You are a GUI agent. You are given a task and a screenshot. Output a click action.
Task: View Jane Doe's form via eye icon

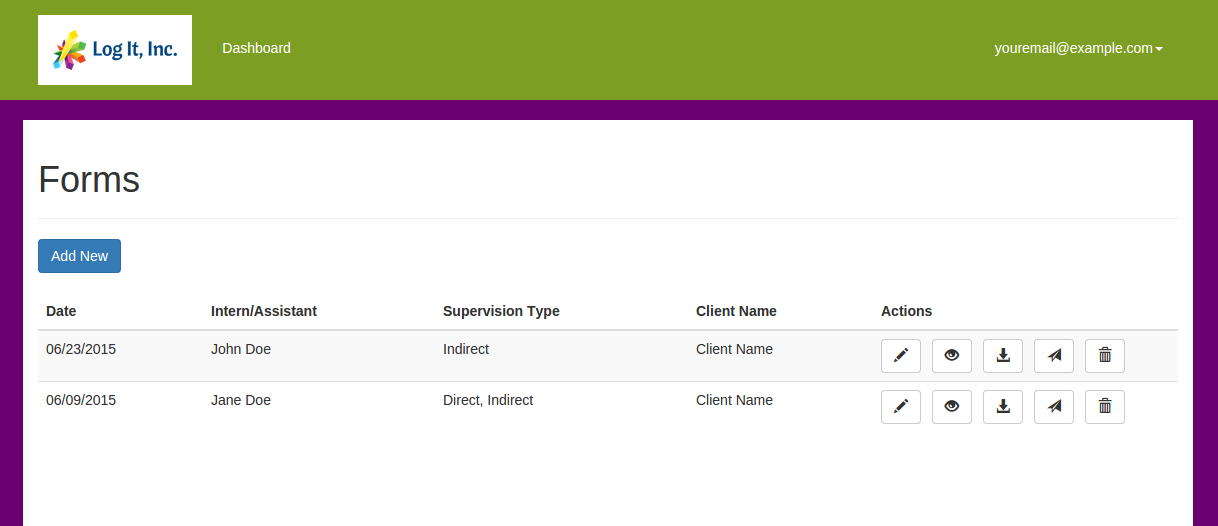(952, 406)
